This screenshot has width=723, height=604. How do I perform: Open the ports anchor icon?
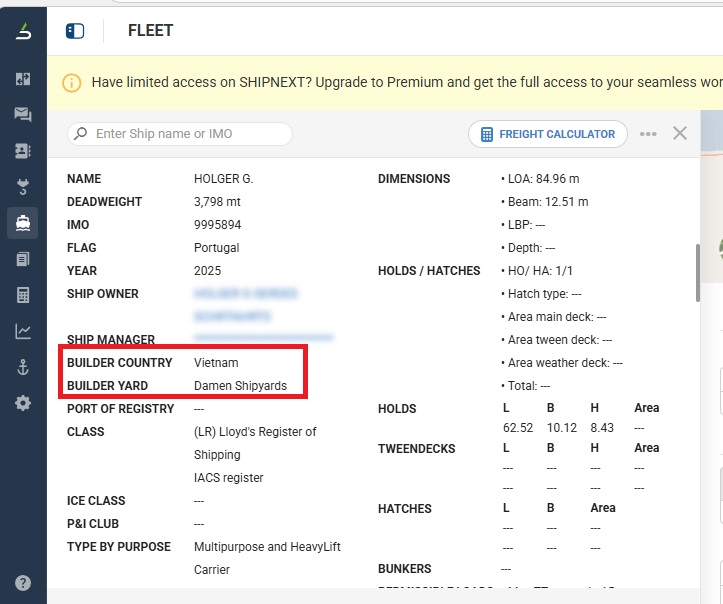(x=22, y=367)
